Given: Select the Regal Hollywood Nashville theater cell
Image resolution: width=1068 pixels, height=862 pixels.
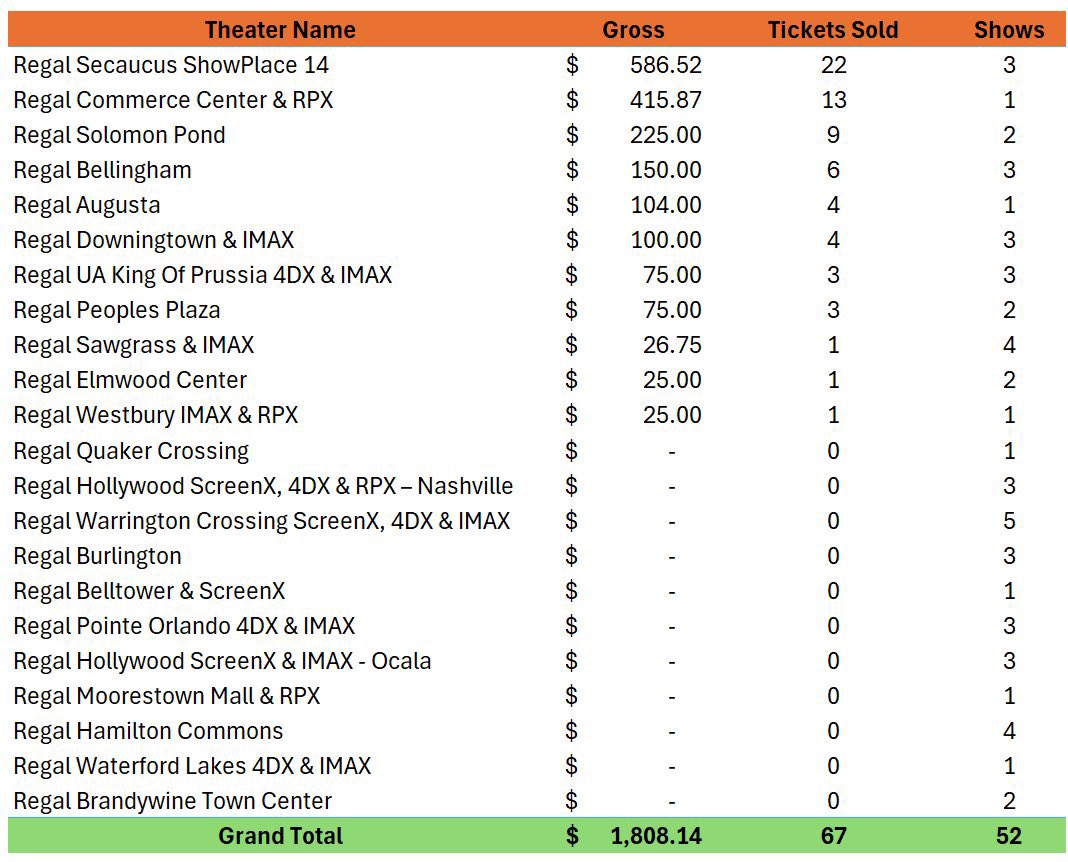Looking at the screenshot, I should click(263, 486).
